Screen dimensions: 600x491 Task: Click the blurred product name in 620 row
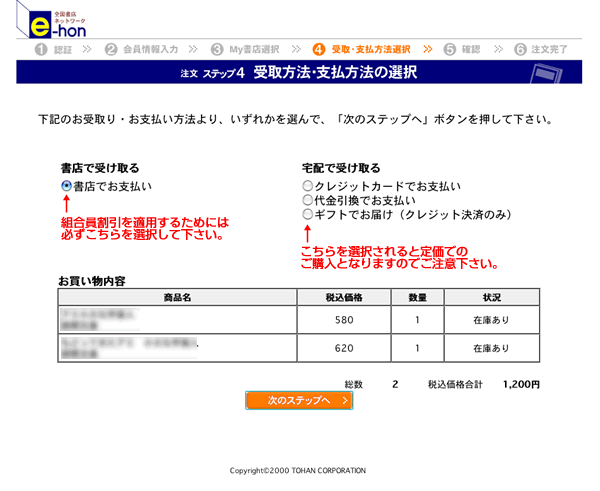(129, 348)
